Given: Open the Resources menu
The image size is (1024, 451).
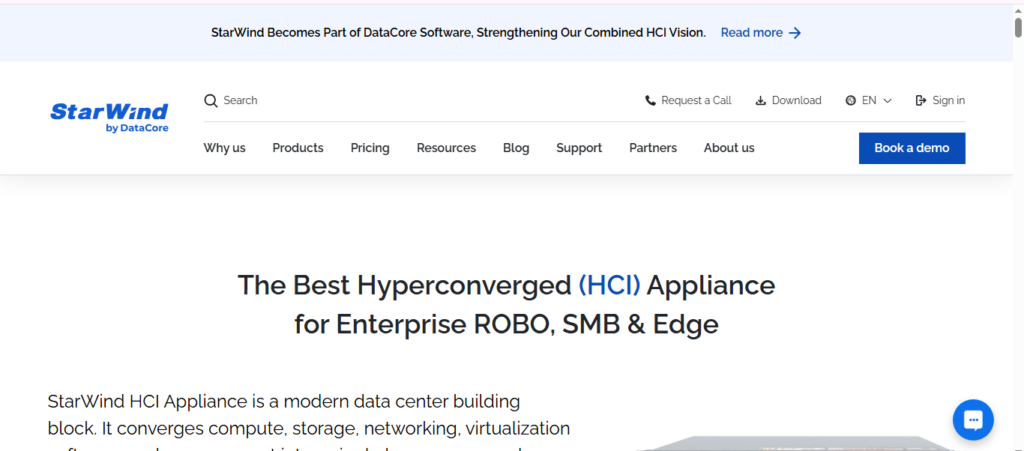Looking at the screenshot, I should (x=447, y=148).
